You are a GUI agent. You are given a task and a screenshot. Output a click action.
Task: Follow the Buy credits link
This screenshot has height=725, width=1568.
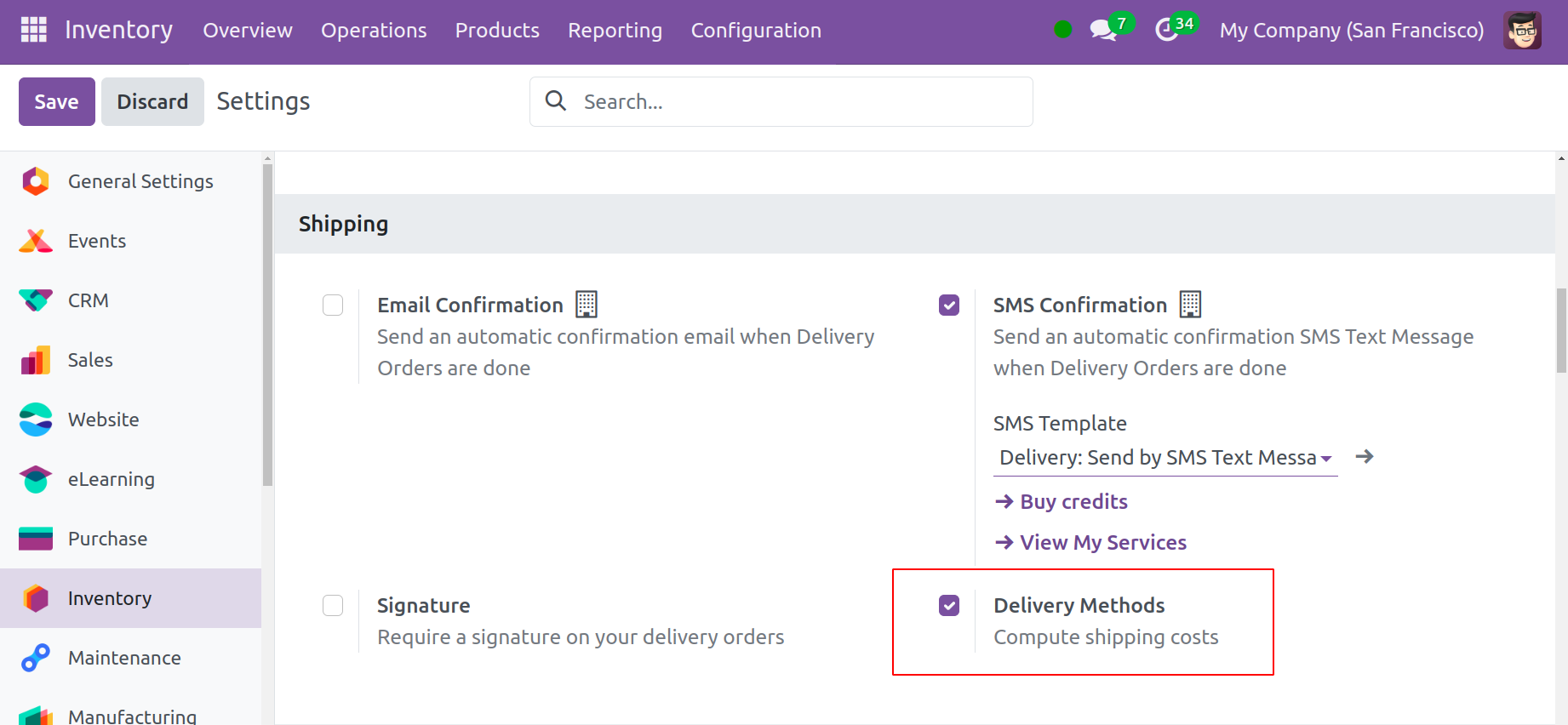pos(1073,502)
